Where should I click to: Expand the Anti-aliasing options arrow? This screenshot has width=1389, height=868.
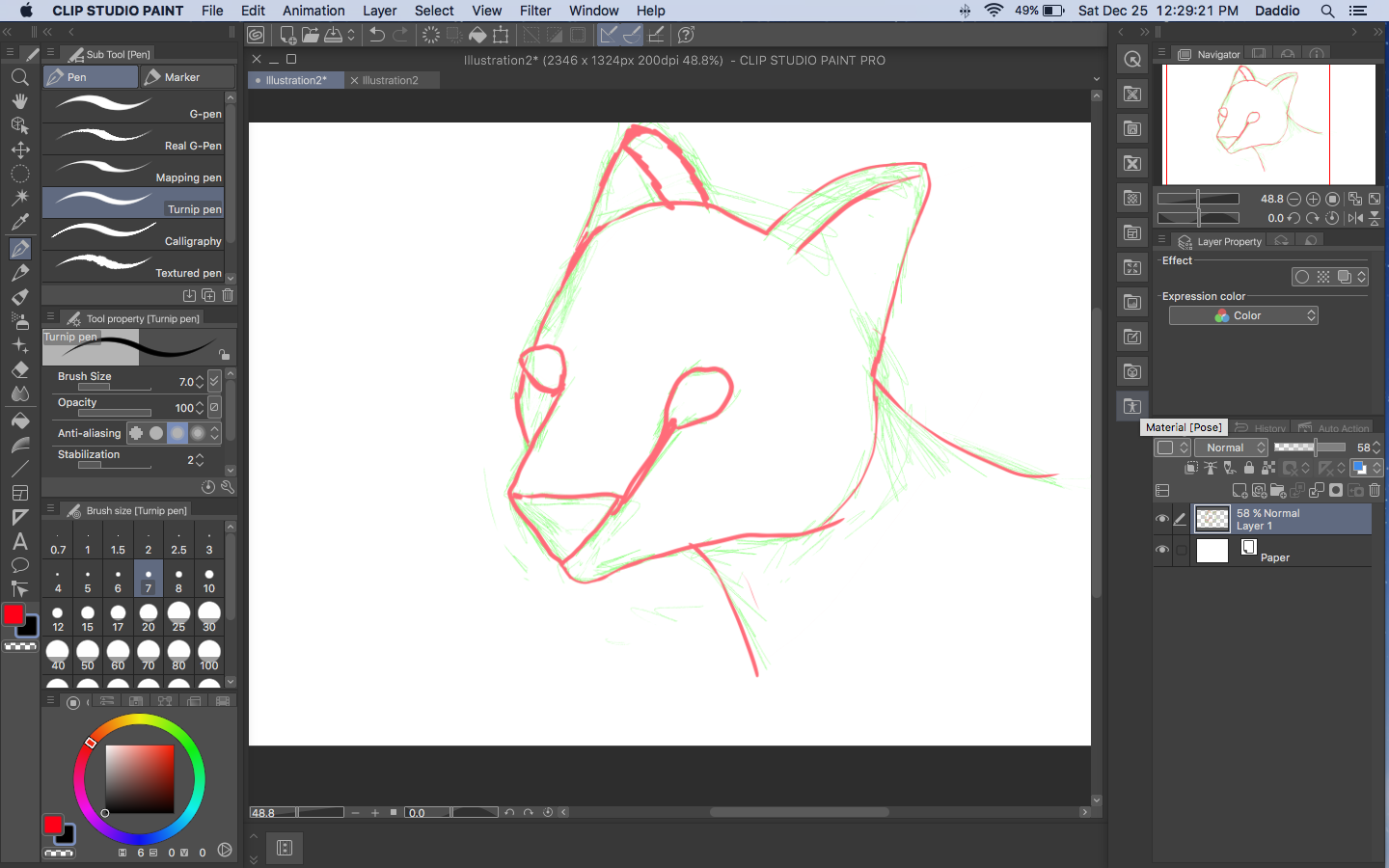(215, 433)
